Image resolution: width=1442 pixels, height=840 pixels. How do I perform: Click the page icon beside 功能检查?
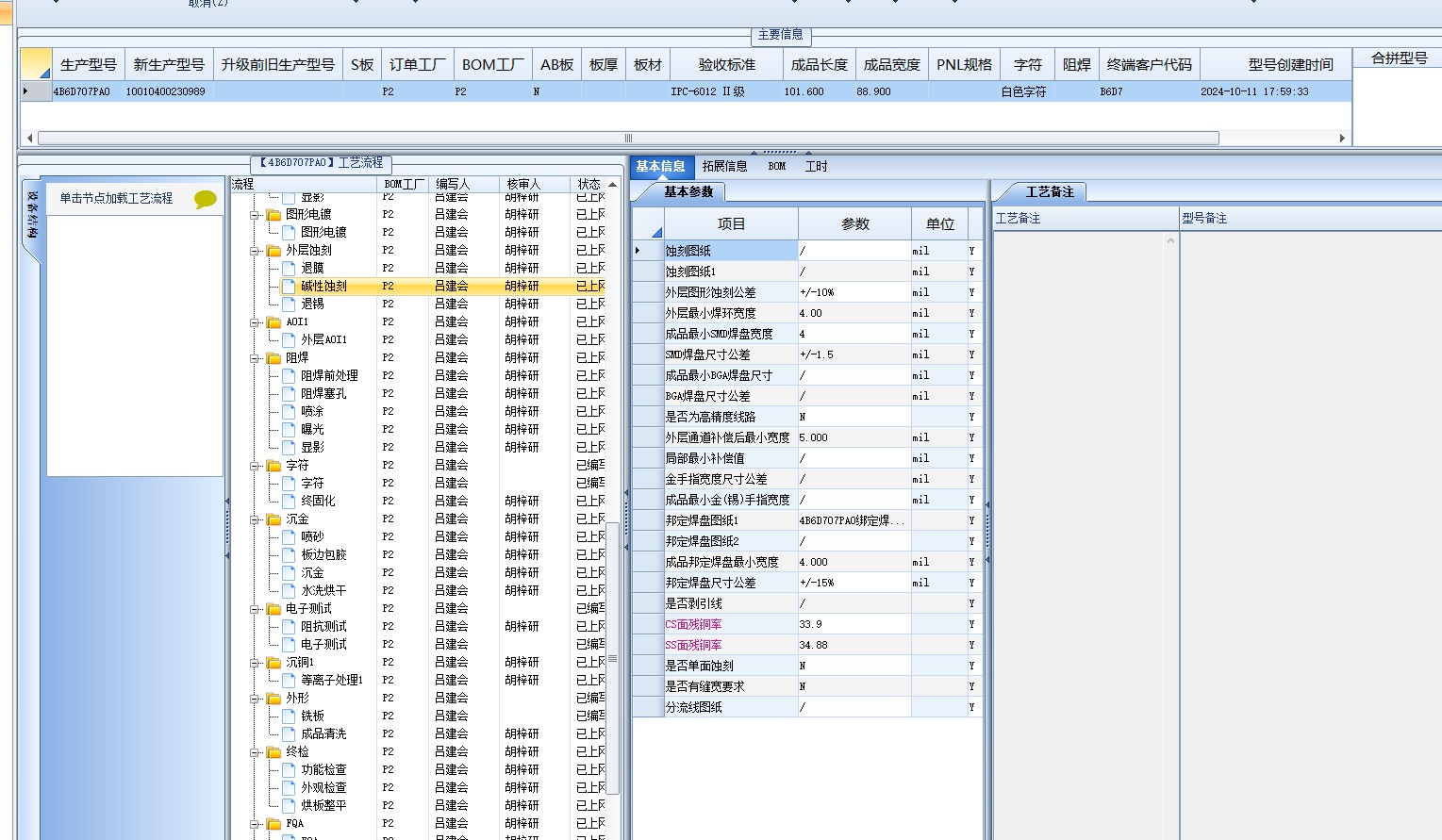tap(290, 770)
